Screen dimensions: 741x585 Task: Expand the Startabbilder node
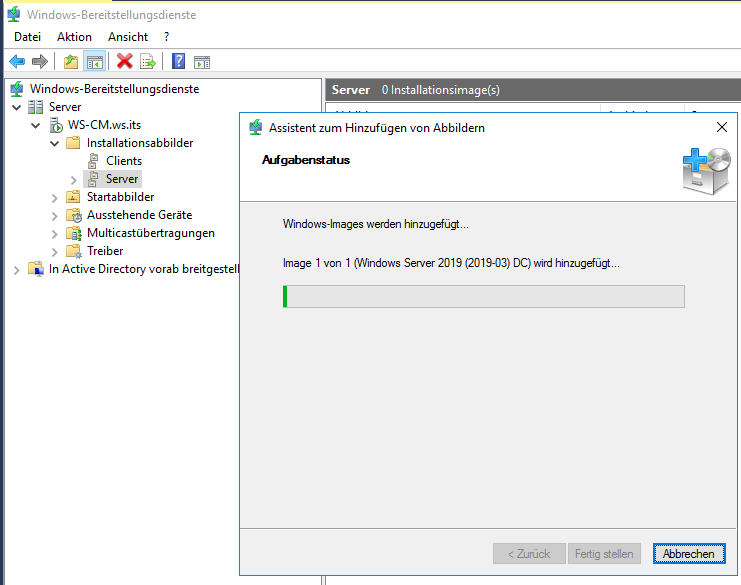[54, 198]
